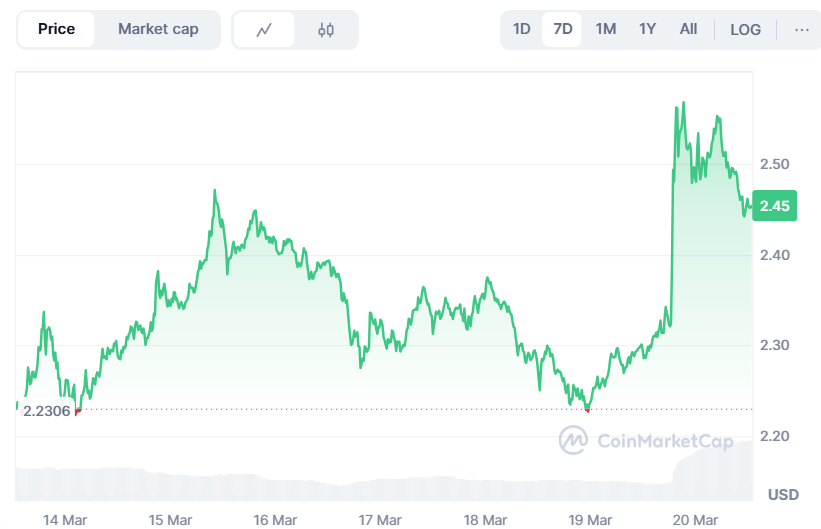This screenshot has width=821, height=529.
Task: Click the current price 2.45 label
Action: 775,206
